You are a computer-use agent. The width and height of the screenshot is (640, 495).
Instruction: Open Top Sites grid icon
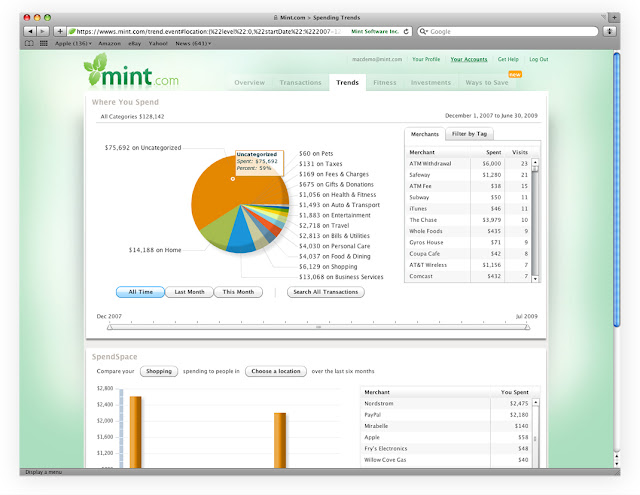[44, 43]
